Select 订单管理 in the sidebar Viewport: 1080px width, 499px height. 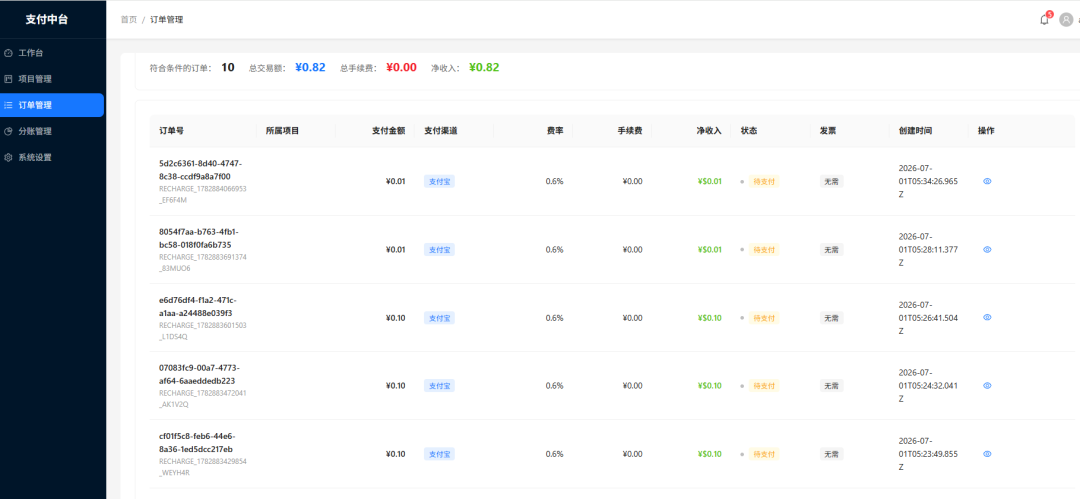(52, 105)
